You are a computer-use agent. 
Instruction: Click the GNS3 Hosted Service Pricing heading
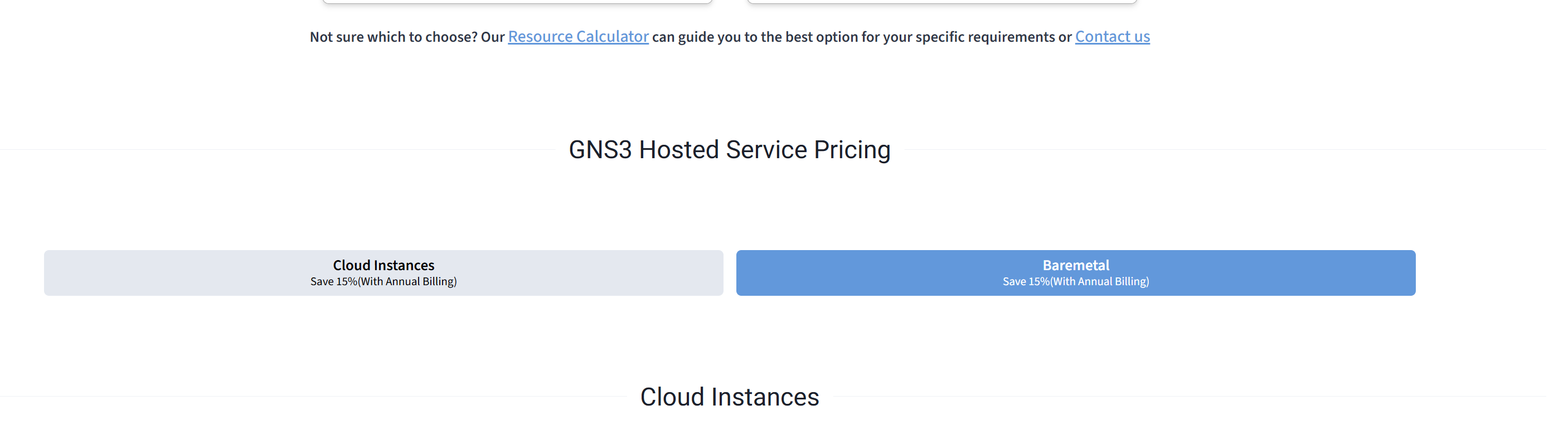pyautogui.click(x=729, y=150)
